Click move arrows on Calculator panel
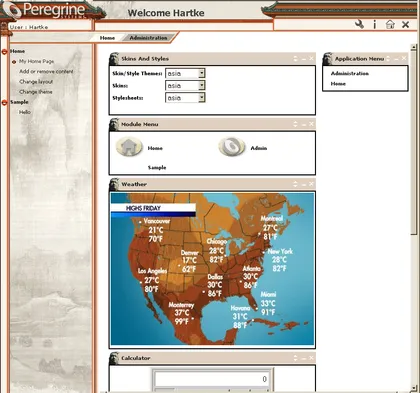This screenshot has width=420, height=393. pyautogui.click(x=295, y=358)
